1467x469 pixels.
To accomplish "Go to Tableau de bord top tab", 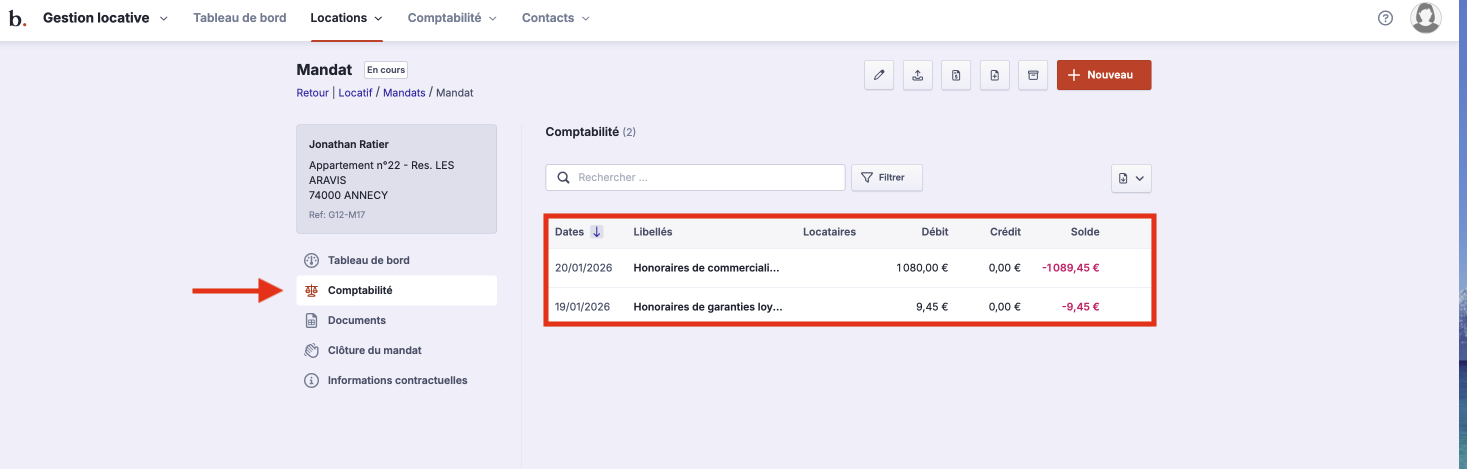I will coord(239,18).
